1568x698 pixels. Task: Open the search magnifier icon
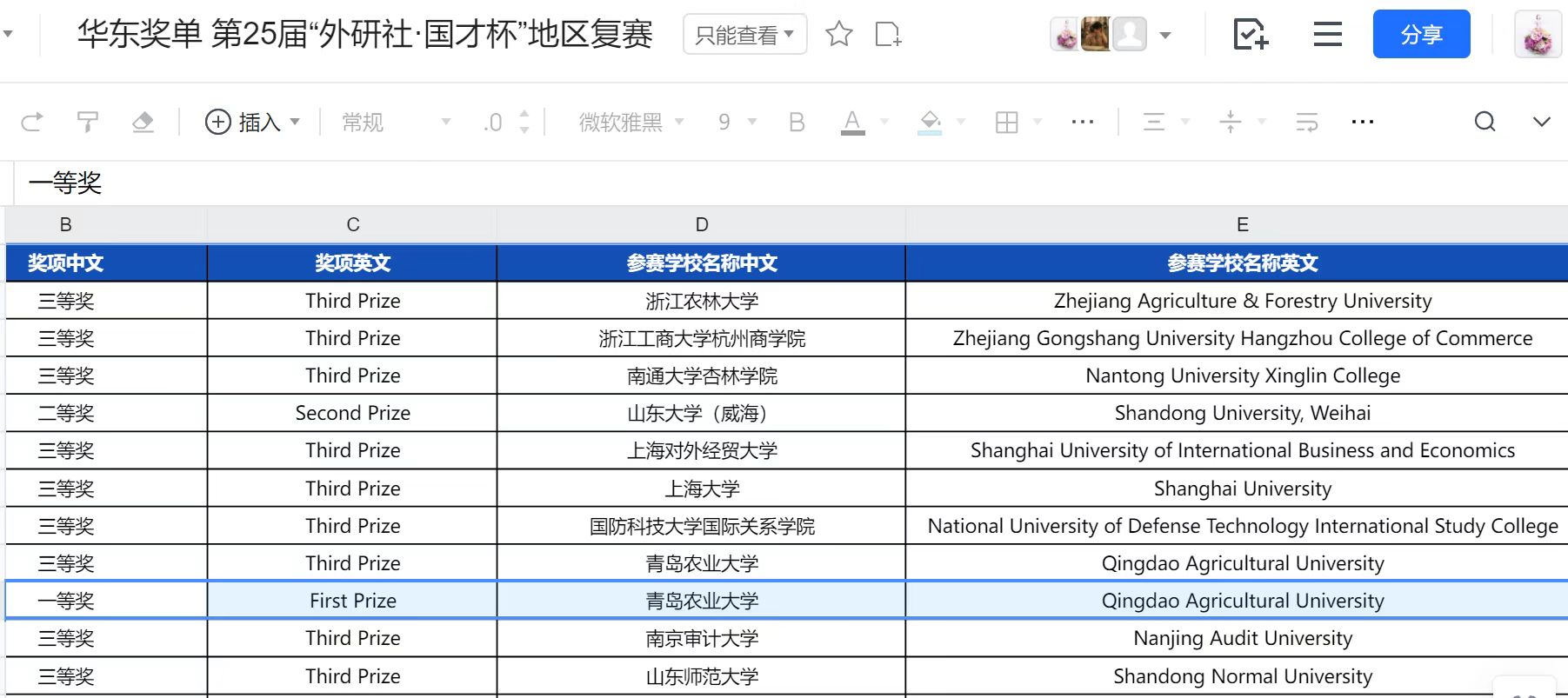[1485, 123]
